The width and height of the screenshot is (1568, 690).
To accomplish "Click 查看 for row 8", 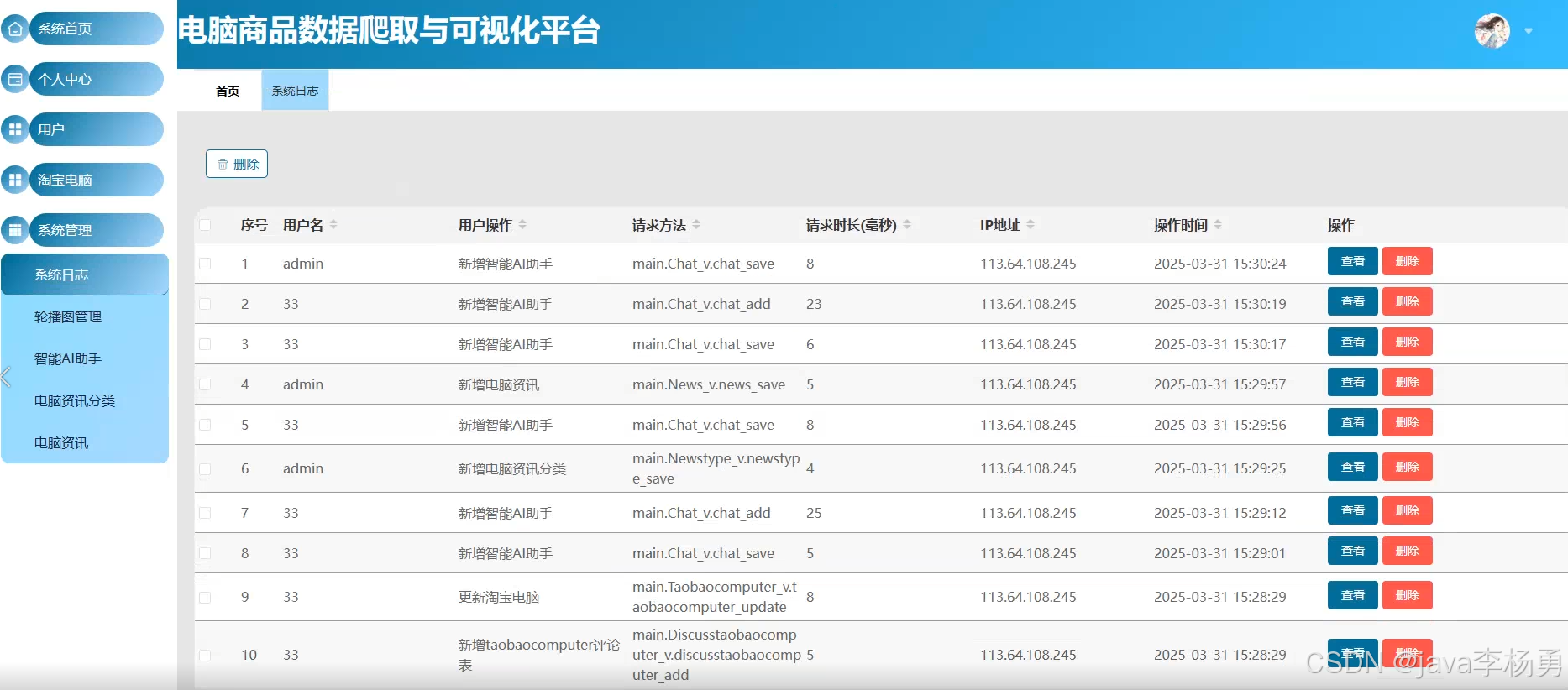I will (1352, 551).
